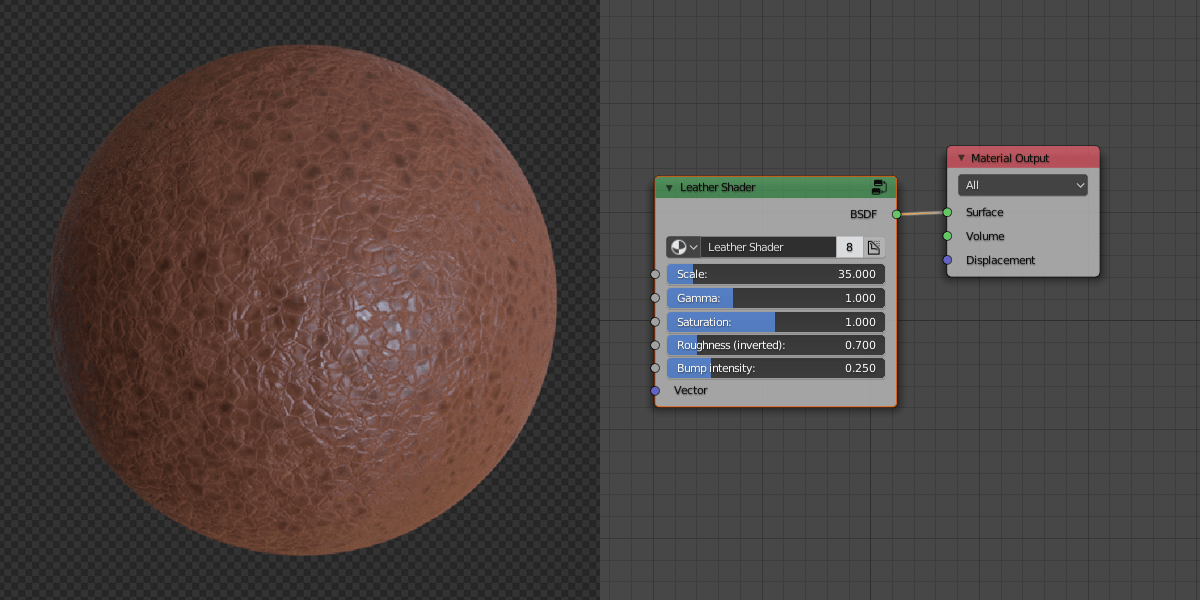Collapse the Material Output node
The height and width of the screenshot is (600, 1200).
pyautogui.click(x=961, y=158)
